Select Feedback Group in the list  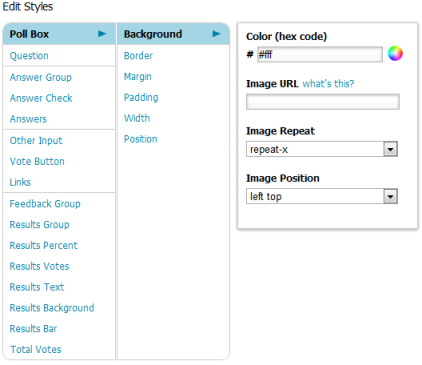coord(45,204)
